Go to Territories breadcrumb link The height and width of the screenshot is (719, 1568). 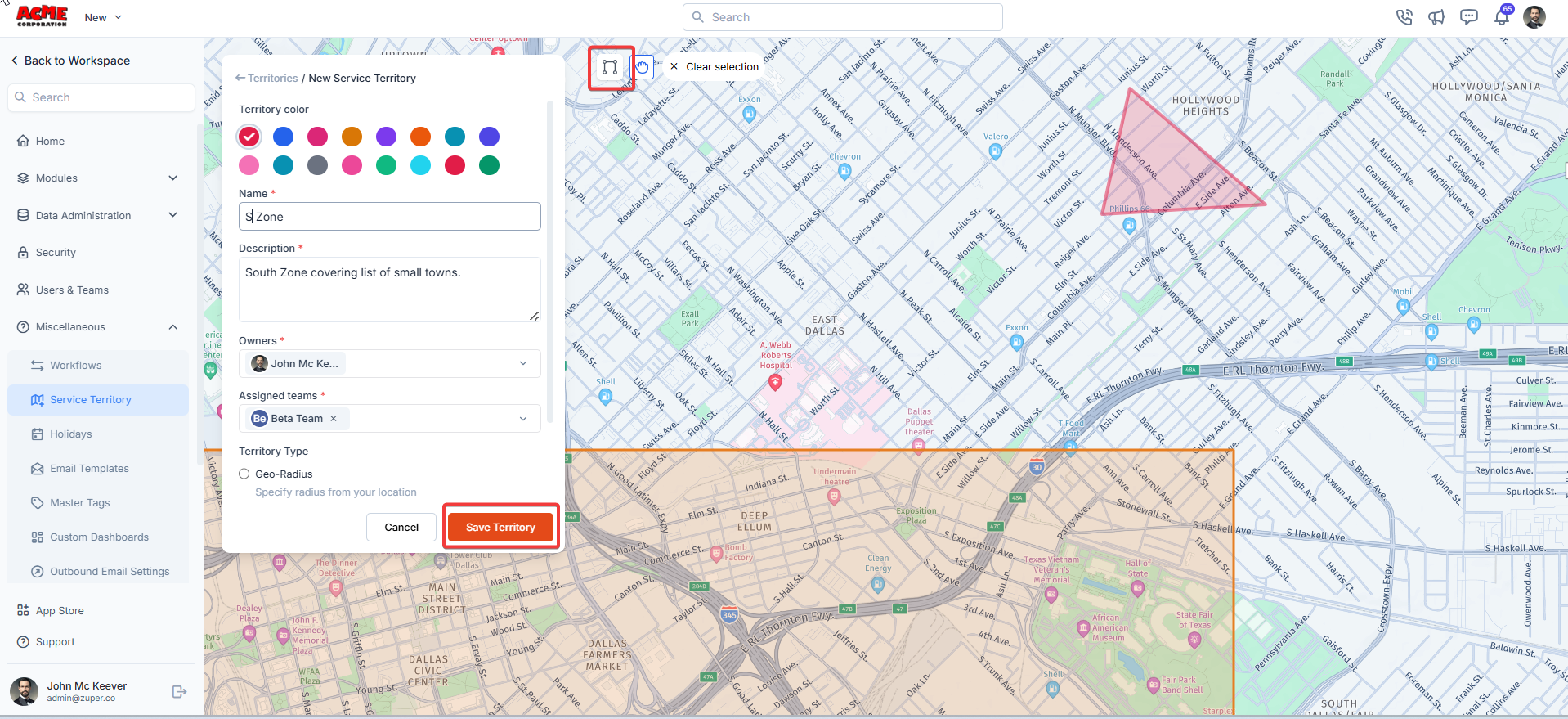[x=272, y=79]
